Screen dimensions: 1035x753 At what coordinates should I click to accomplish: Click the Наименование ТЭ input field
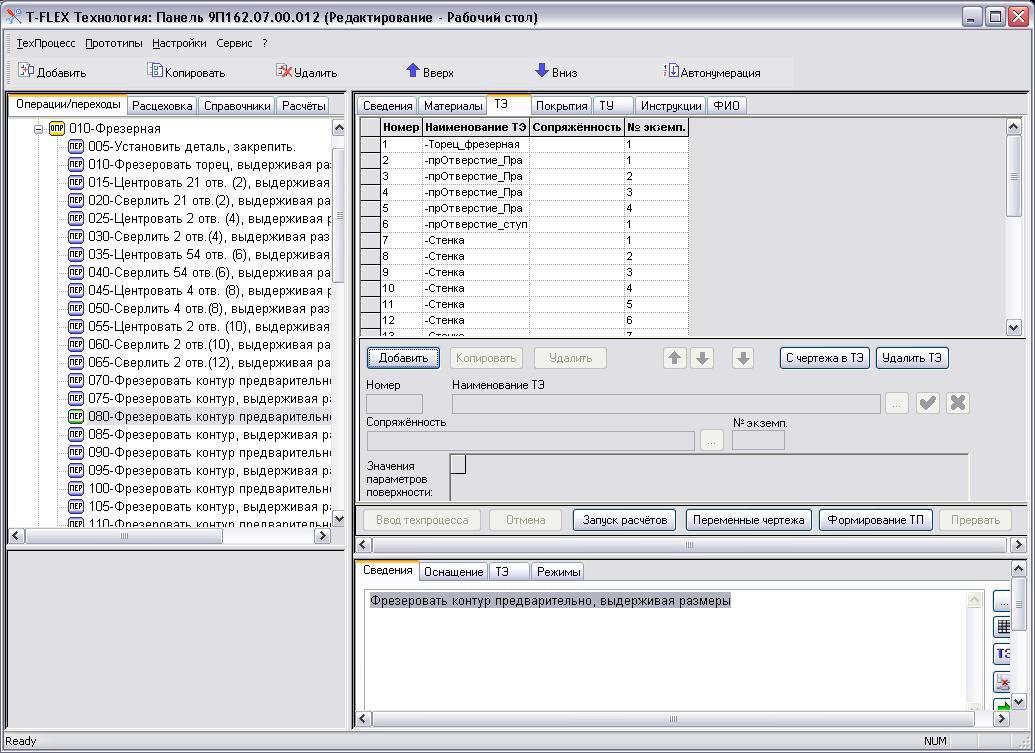pyautogui.click(x=666, y=403)
